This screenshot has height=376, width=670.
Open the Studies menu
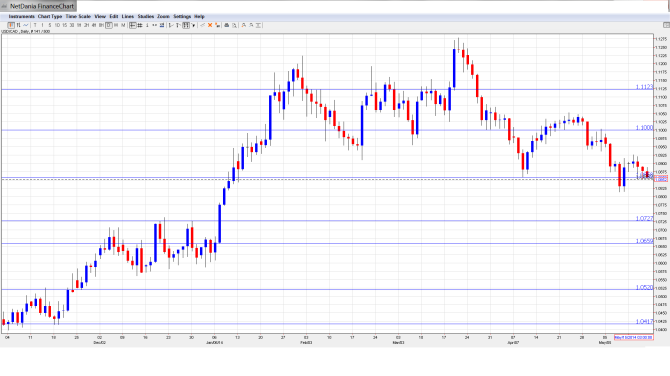[x=146, y=16]
